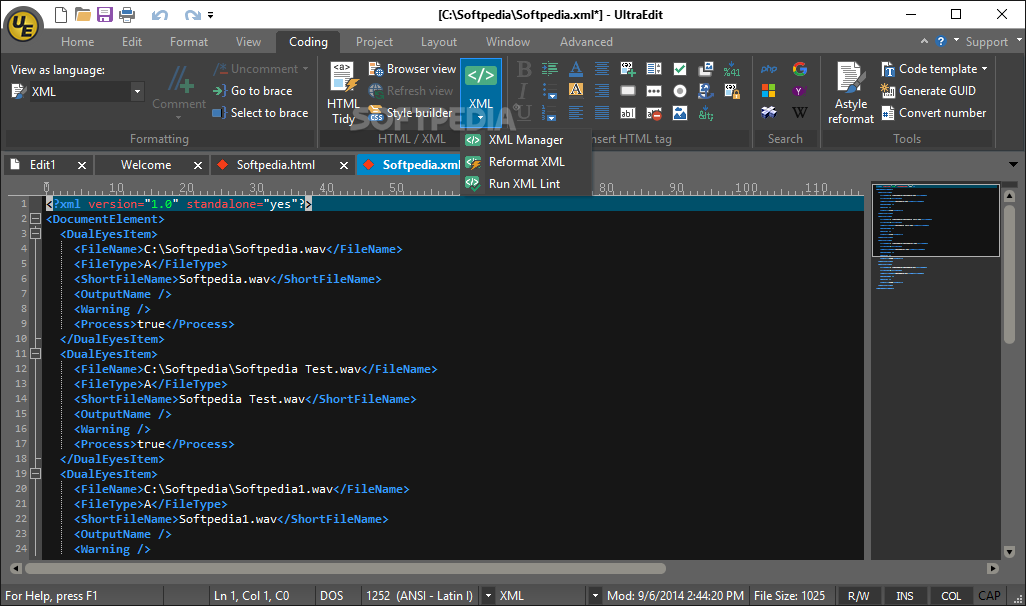The image size is (1026, 606).
Task: Click the form lock icon
Action: click(732, 91)
